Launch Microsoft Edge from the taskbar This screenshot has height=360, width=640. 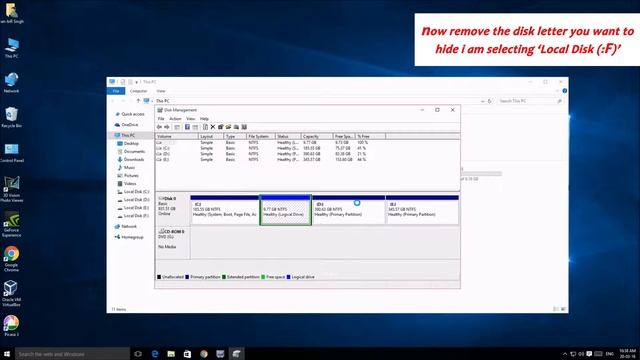coord(155,354)
